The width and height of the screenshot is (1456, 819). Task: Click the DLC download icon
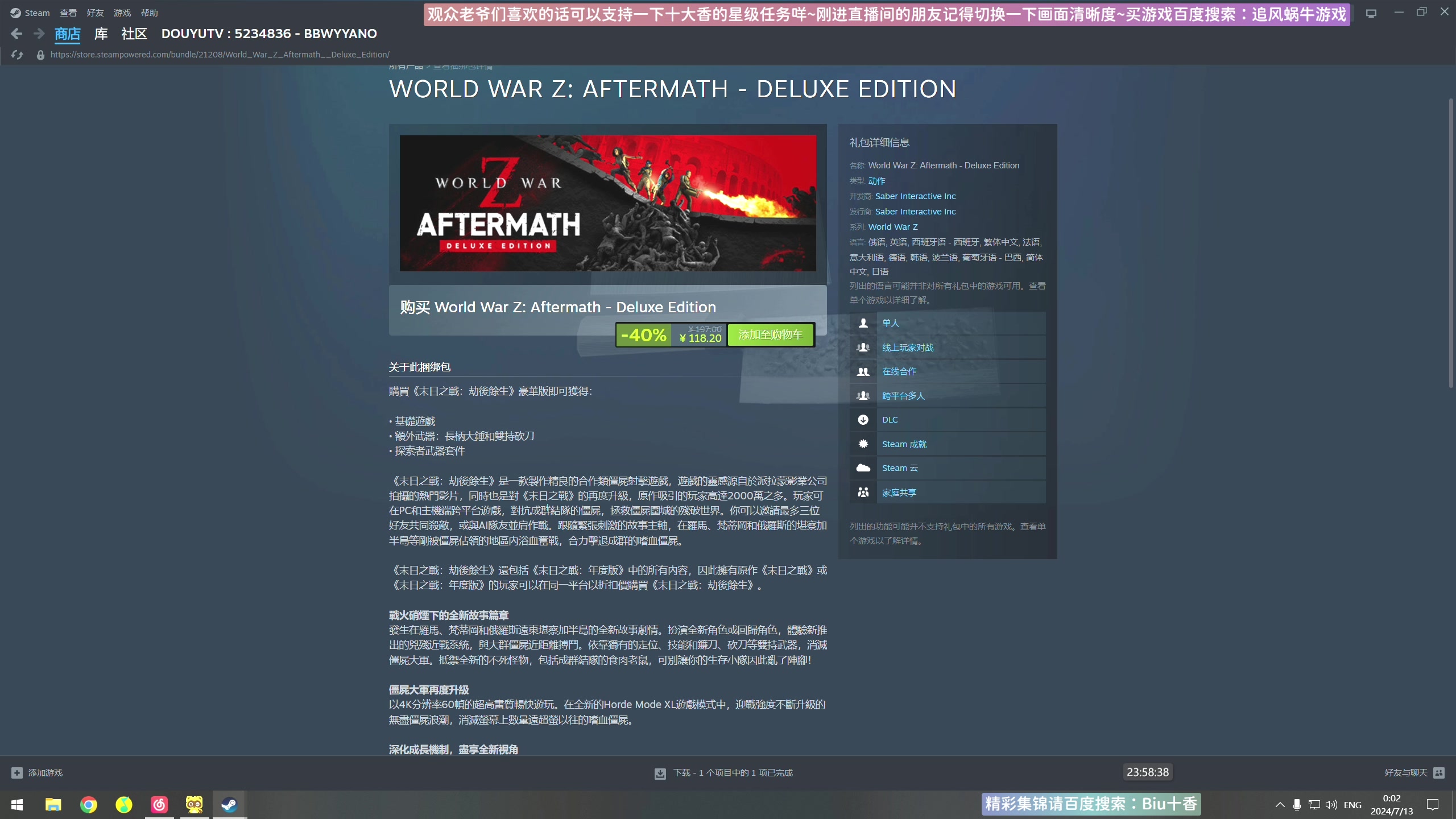[x=863, y=420]
